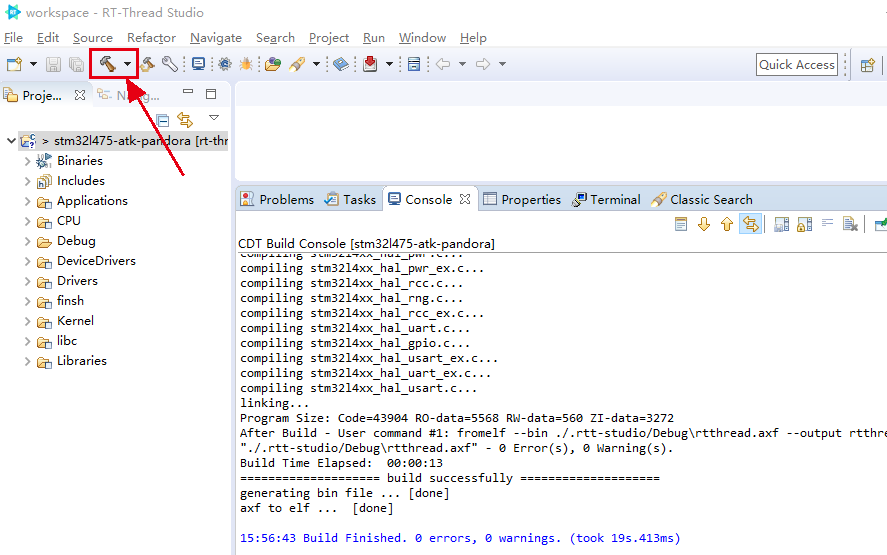The image size is (887, 555).
Task: Click the red download arrow icon
Action: (370, 64)
